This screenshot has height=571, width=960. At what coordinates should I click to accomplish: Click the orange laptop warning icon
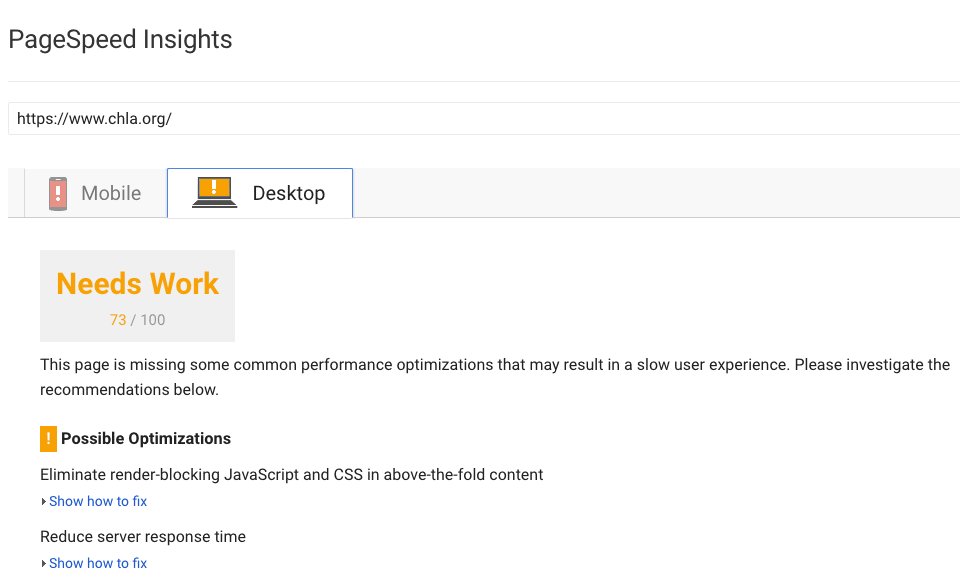click(214, 192)
